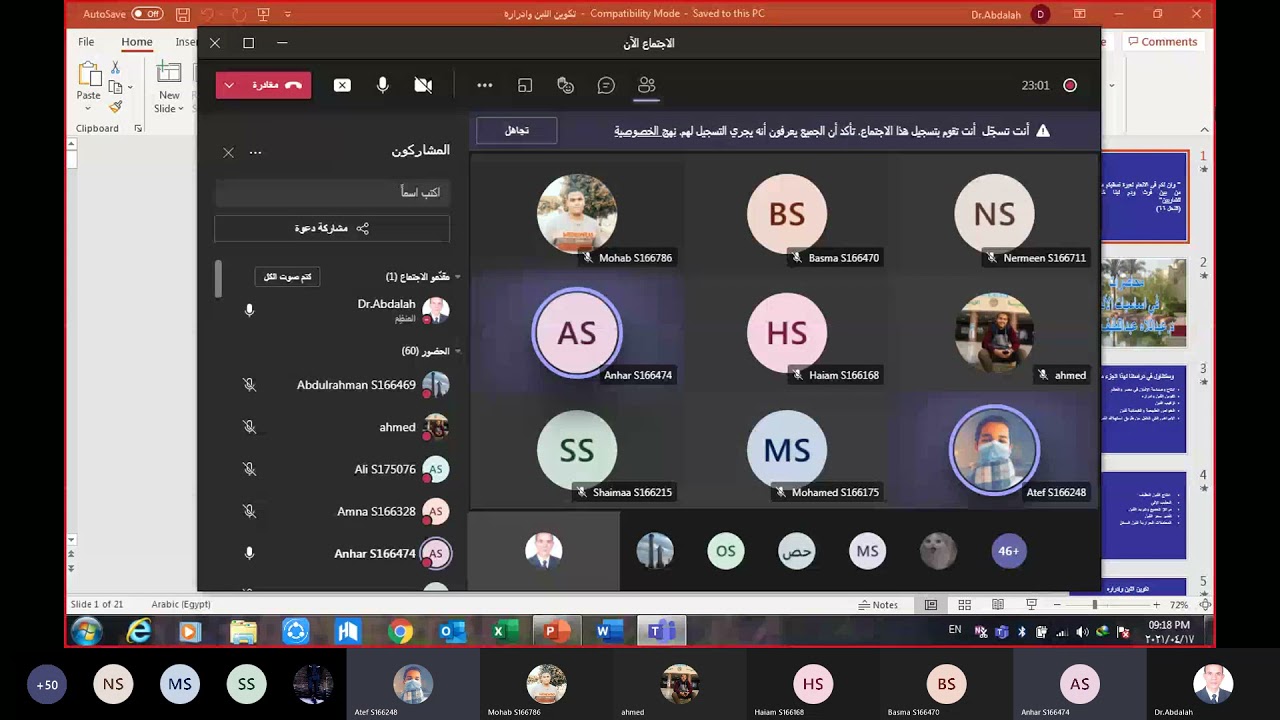Toggle the microphone in meeting toolbar
1280x720 pixels.
click(382, 85)
